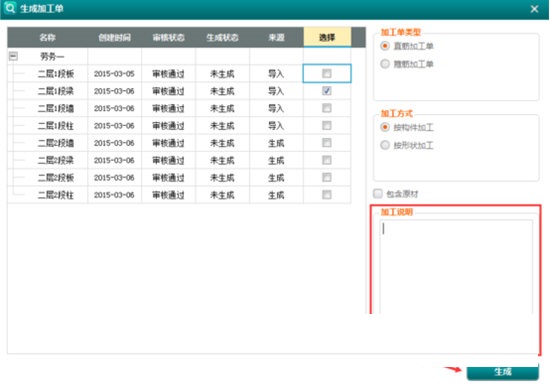The width and height of the screenshot is (550, 384).
Task: Select the 二层1段梁 row name
Action: [x=56, y=91]
